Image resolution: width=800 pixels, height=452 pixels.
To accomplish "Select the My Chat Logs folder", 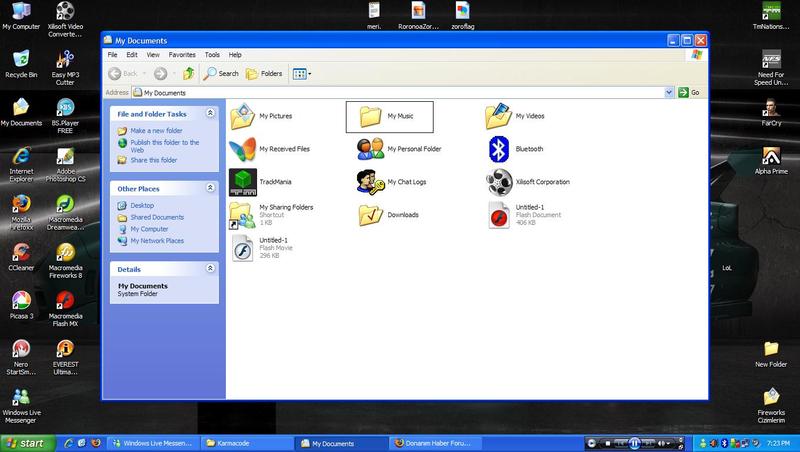I will [371, 182].
